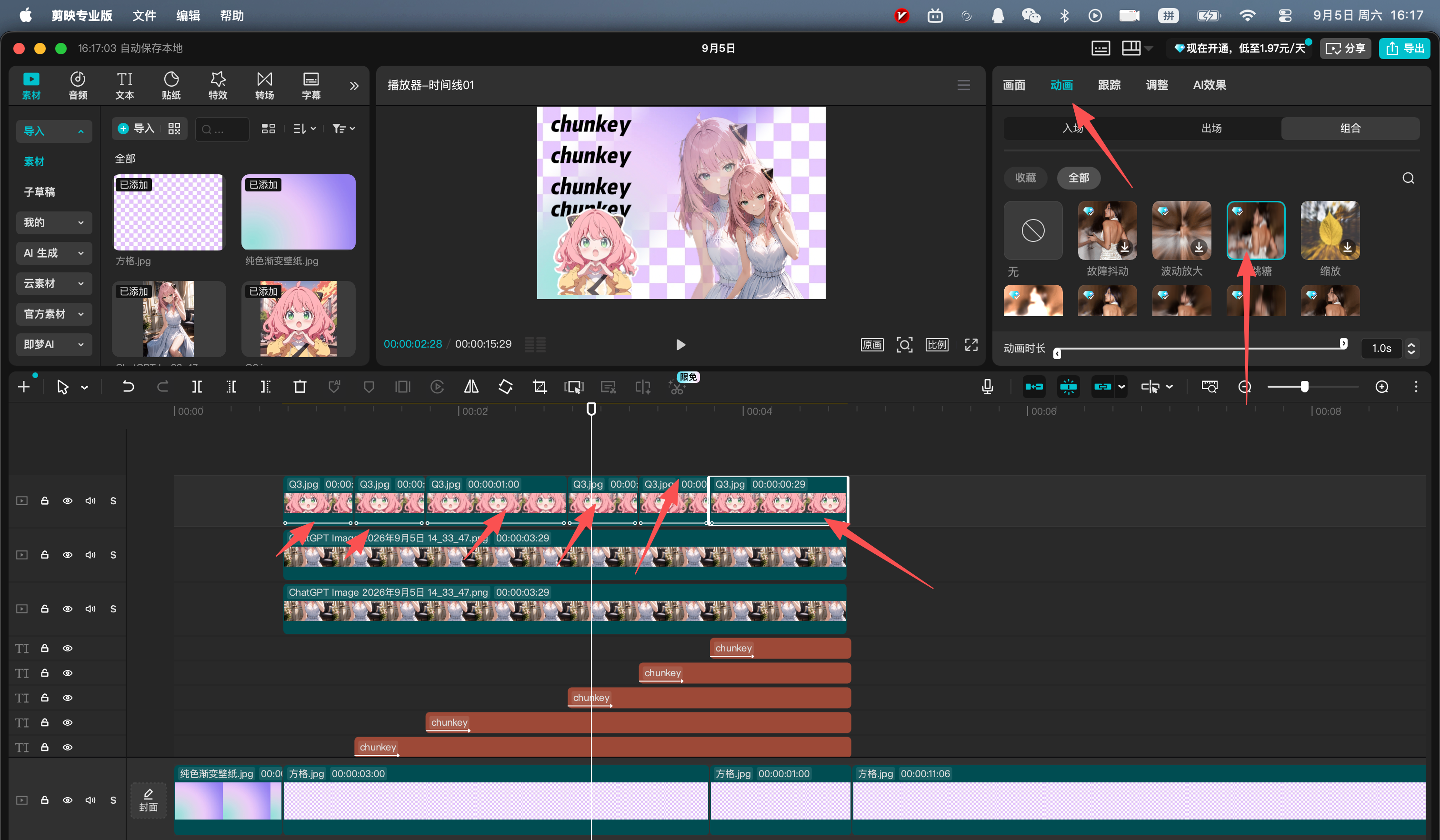The height and width of the screenshot is (840, 1440).
Task: Click the split clip tool
Action: coord(197,387)
